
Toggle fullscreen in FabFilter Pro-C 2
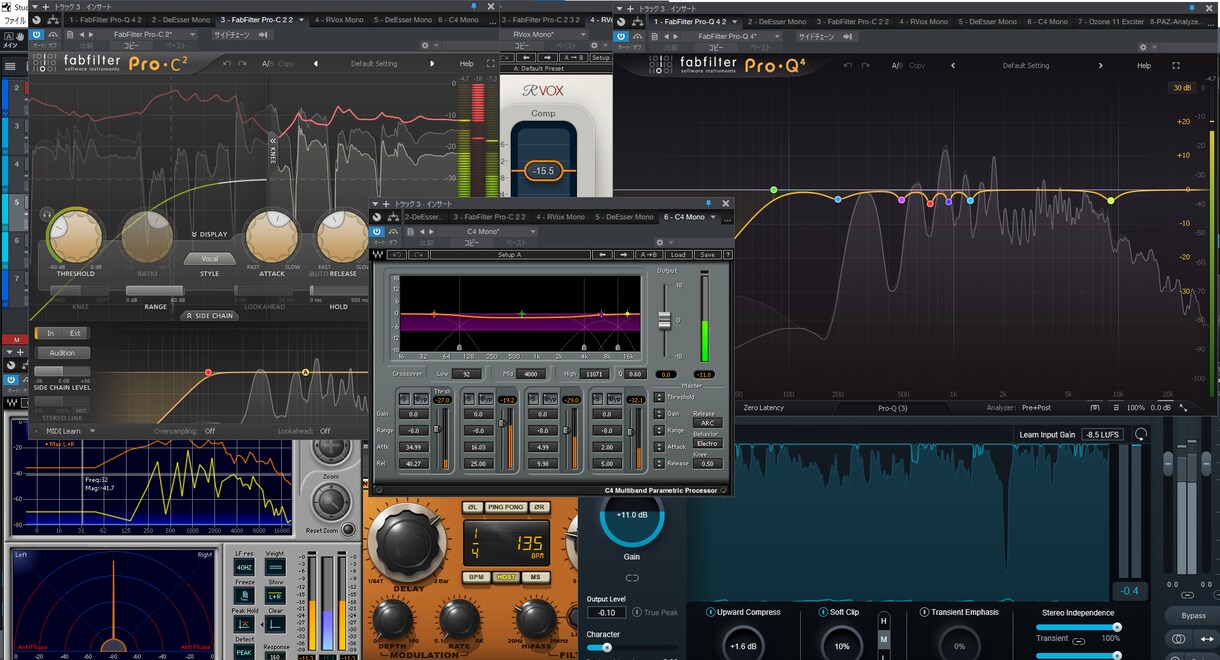tap(492, 64)
